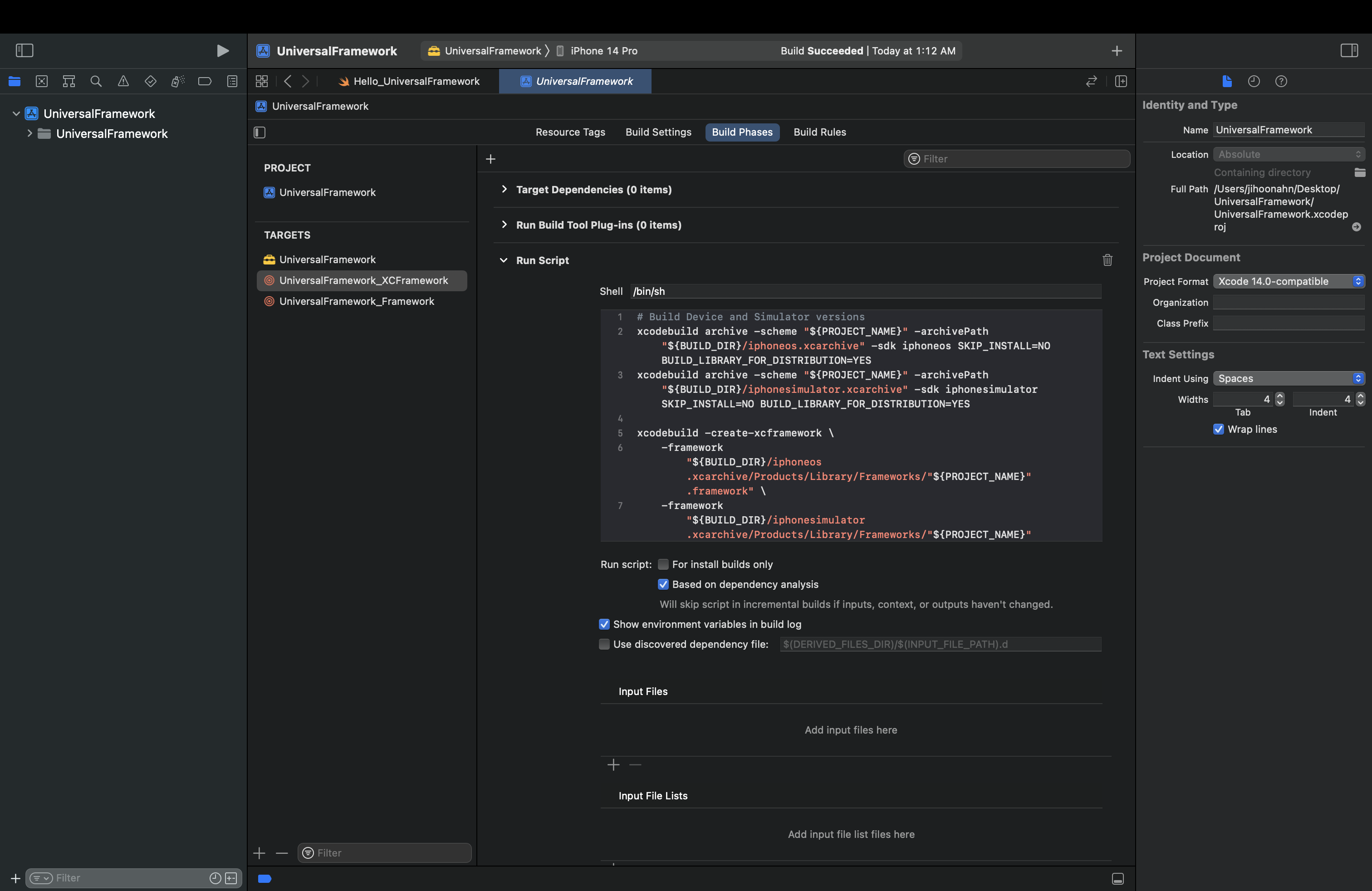Open the Project Format dropdown
The height and width of the screenshot is (891, 1372).
1289,281
